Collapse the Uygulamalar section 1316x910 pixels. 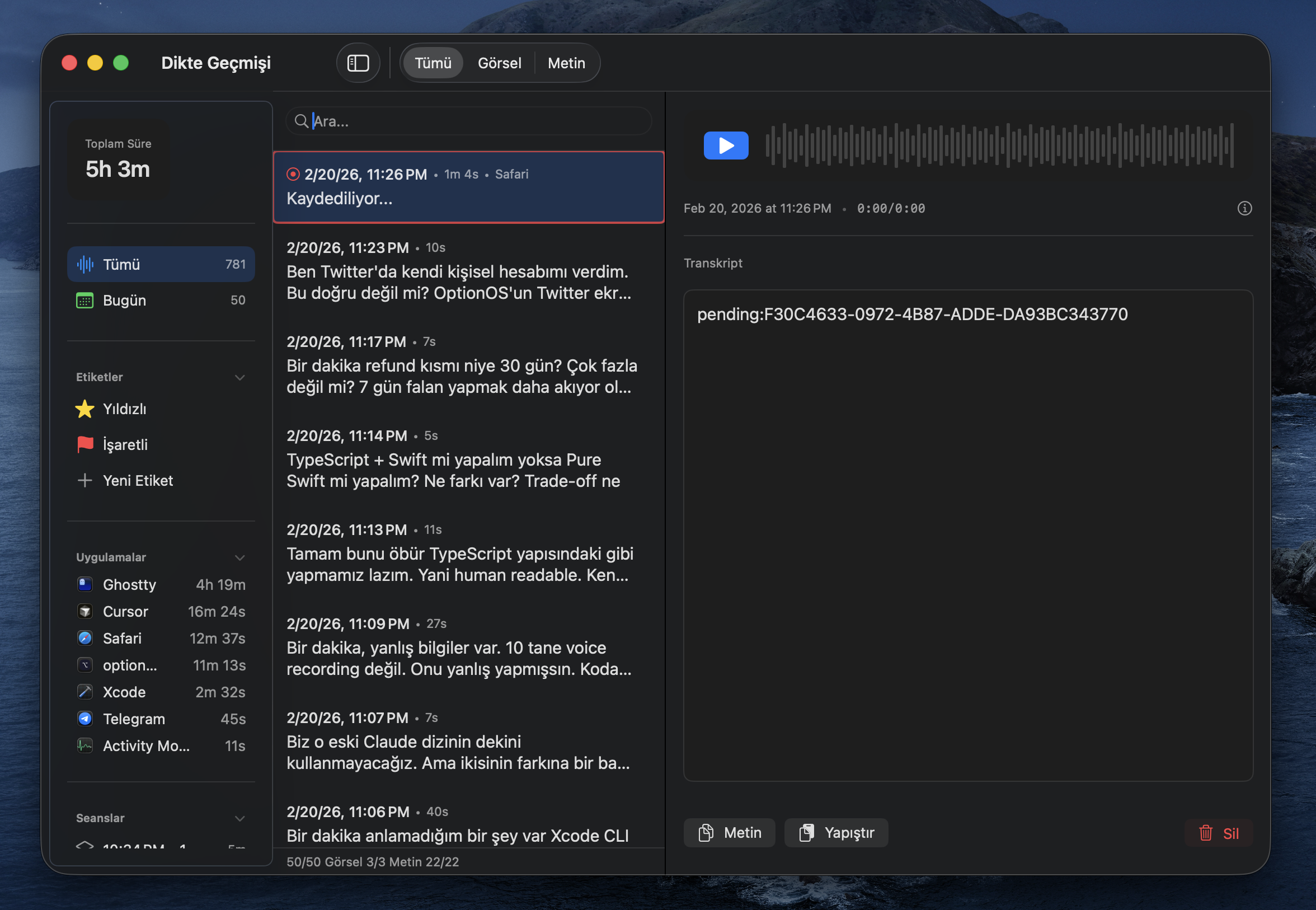click(x=239, y=557)
